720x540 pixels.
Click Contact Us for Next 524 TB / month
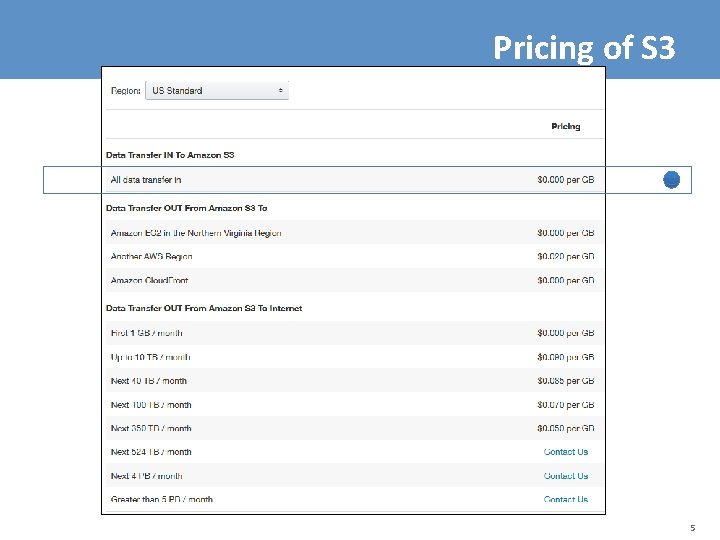[566, 452]
